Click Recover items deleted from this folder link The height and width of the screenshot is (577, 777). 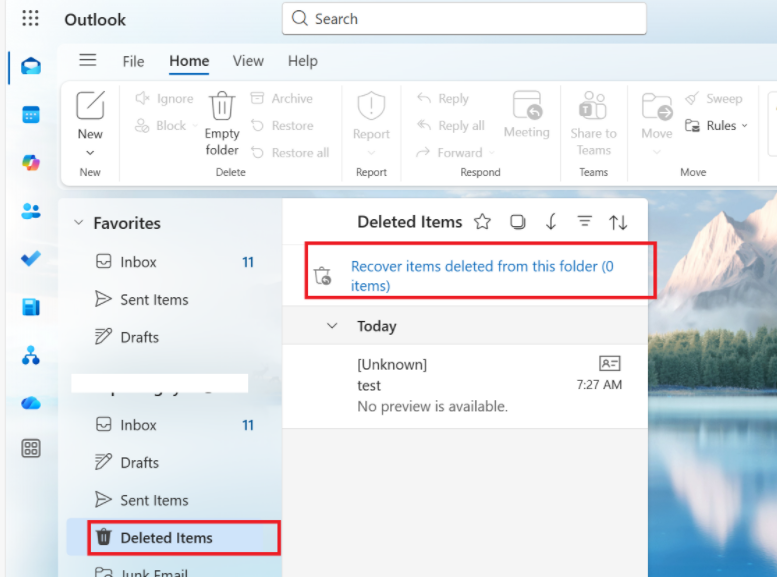[482, 276]
